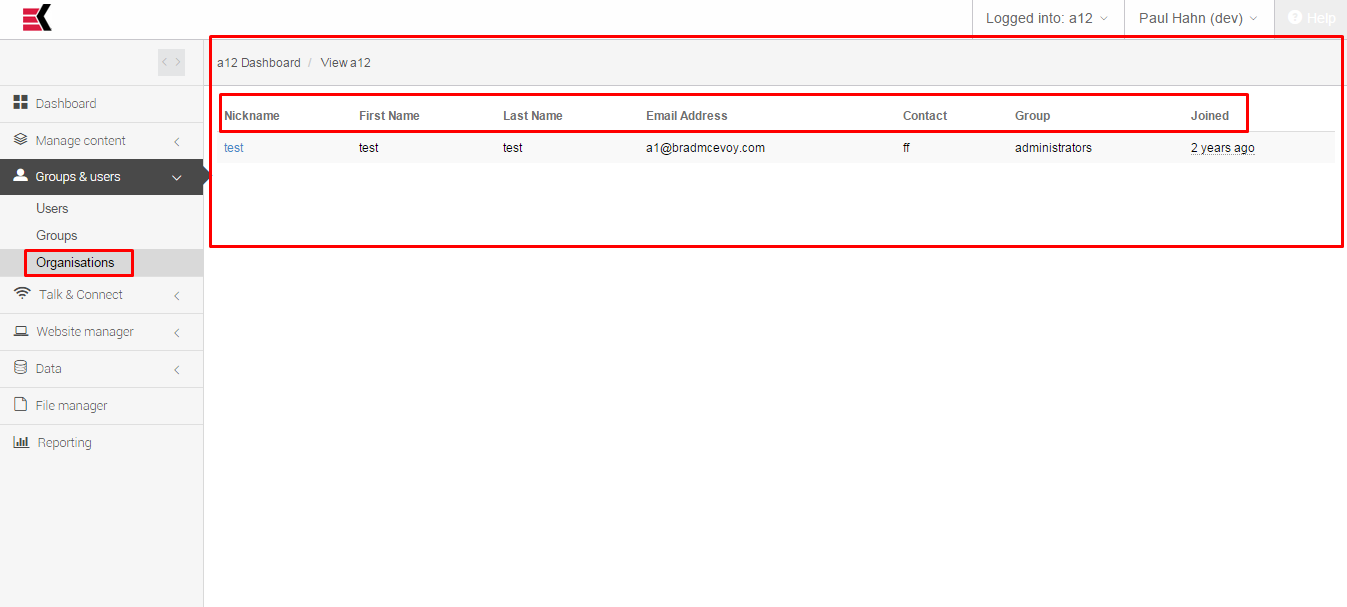Click the administrators group cell
The image size is (1347, 607).
click(1053, 147)
